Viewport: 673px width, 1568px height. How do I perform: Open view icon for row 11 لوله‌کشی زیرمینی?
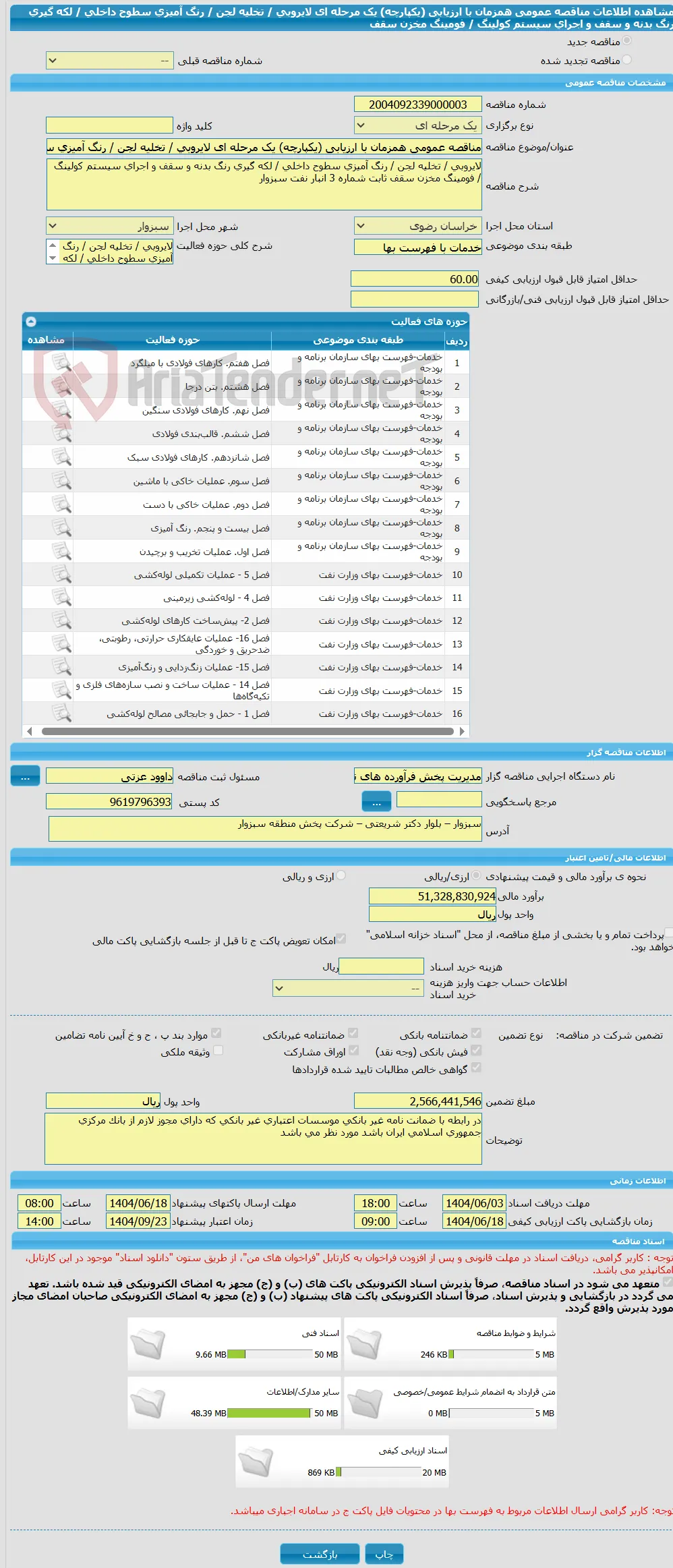click(61, 598)
